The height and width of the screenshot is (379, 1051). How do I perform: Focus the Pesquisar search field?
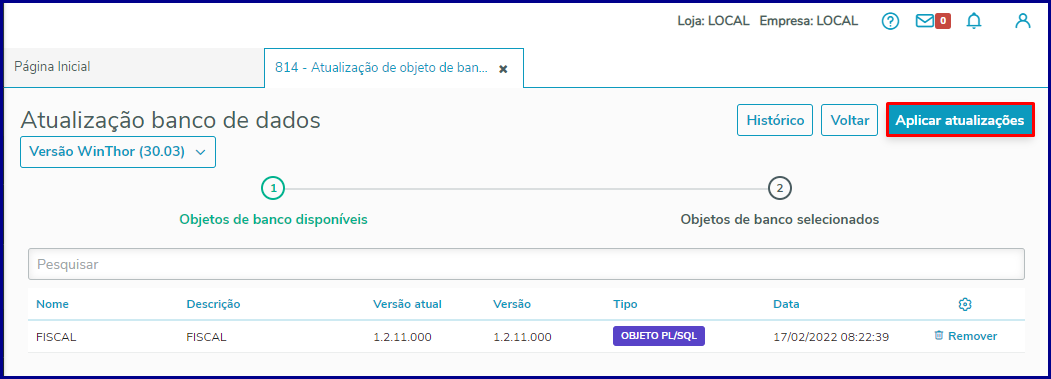coord(526,264)
